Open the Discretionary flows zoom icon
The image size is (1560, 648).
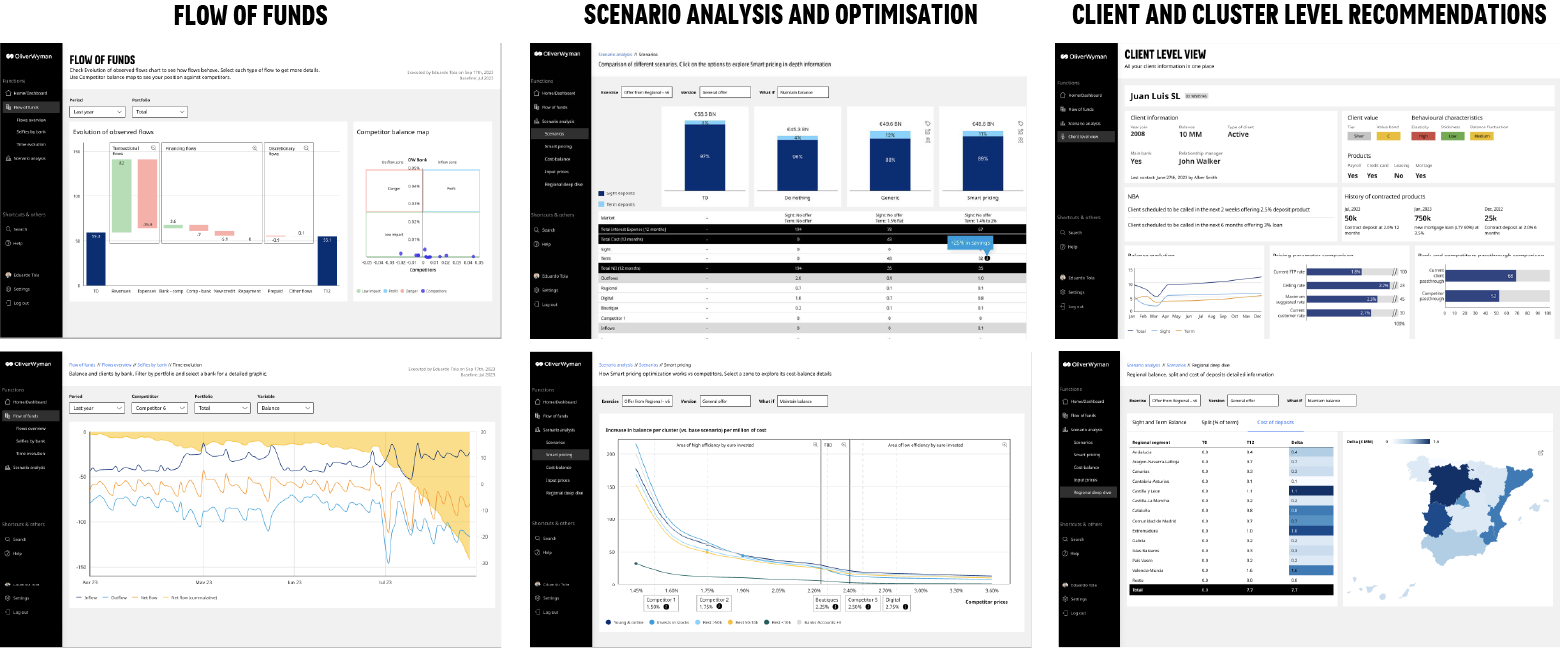308,147
